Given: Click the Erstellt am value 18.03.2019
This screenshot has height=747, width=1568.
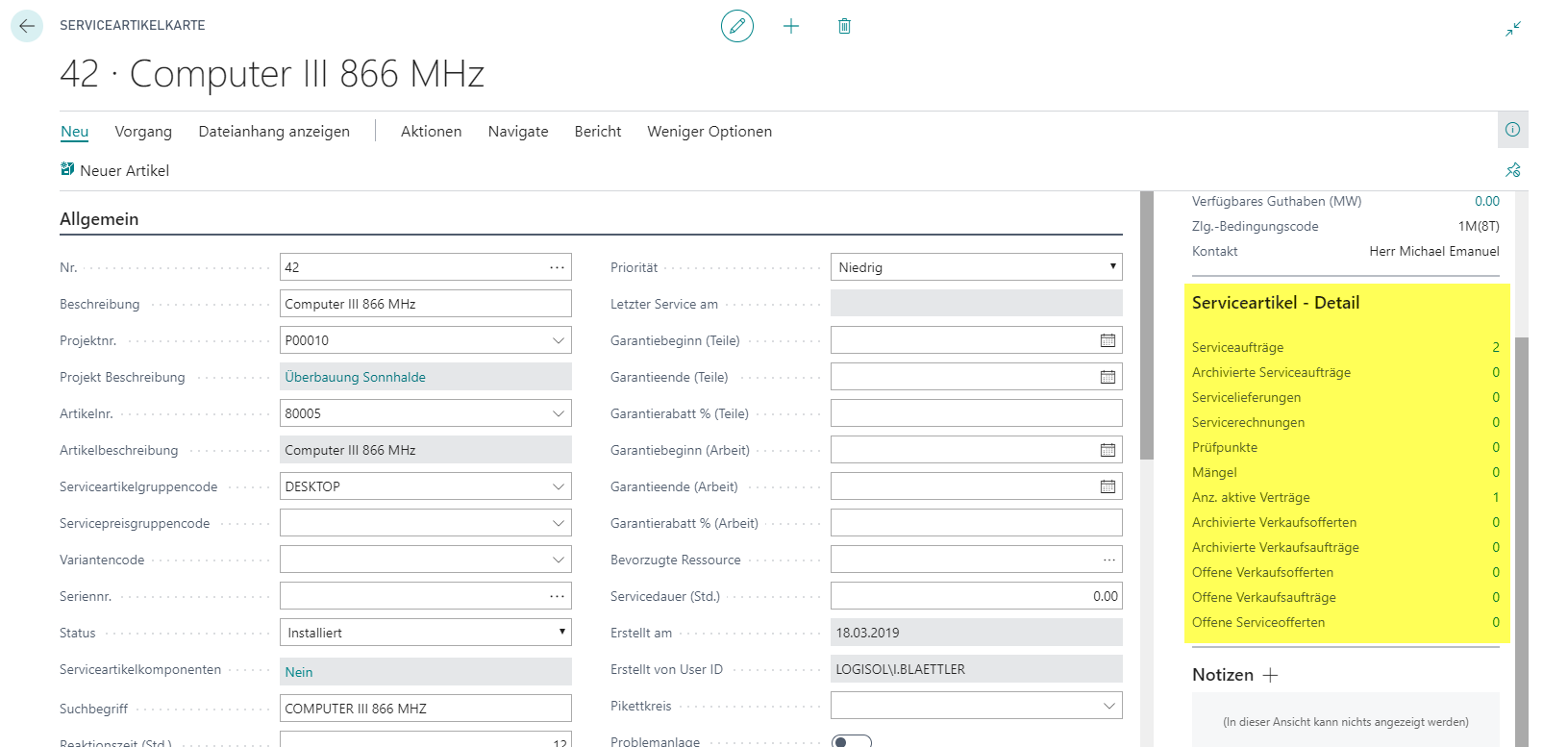Looking at the screenshot, I should coord(977,633).
